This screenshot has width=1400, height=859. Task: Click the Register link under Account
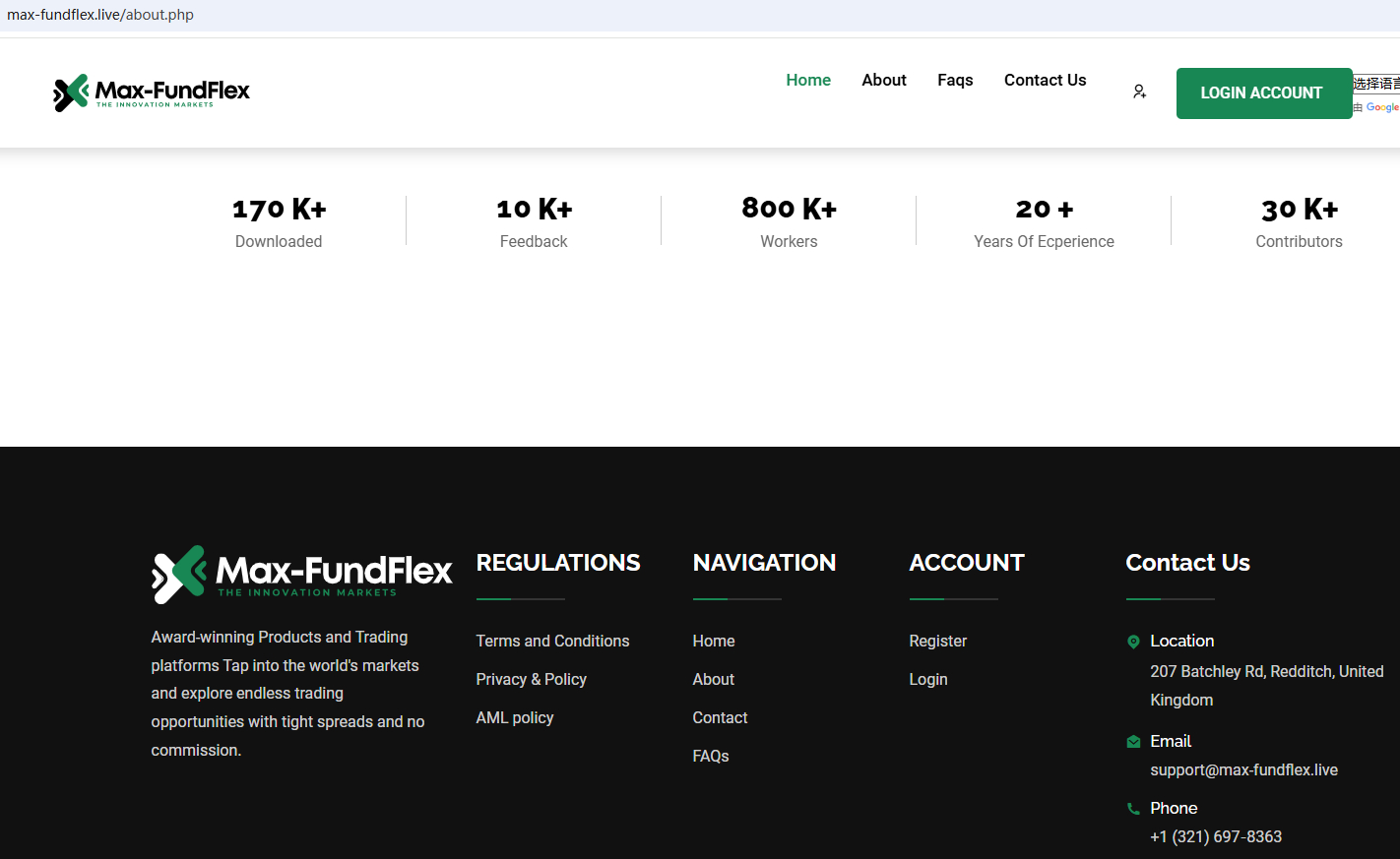pos(937,642)
